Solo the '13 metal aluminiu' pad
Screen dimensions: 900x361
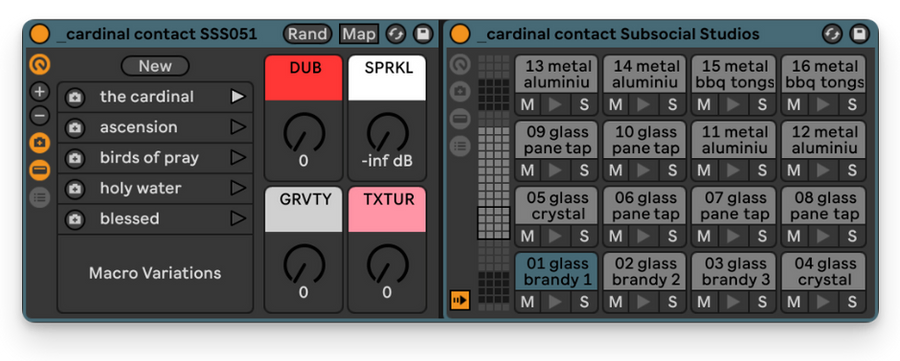(584, 104)
